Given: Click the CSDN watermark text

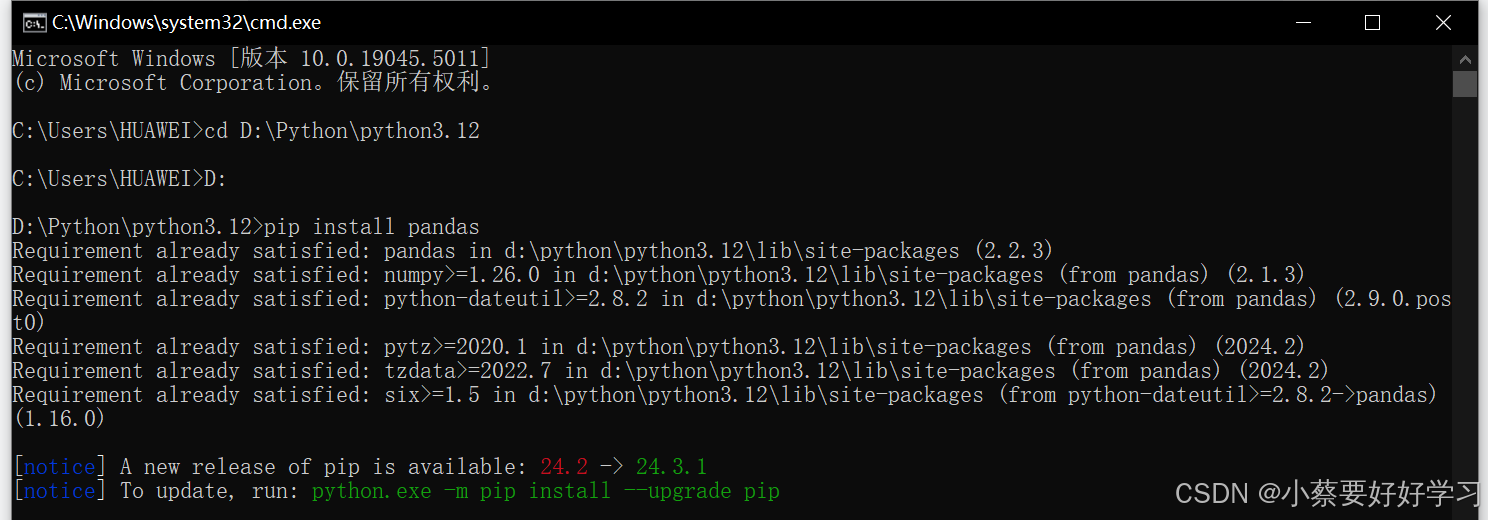Looking at the screenshot, I should pyautogui.click(x=1328, y=493).
